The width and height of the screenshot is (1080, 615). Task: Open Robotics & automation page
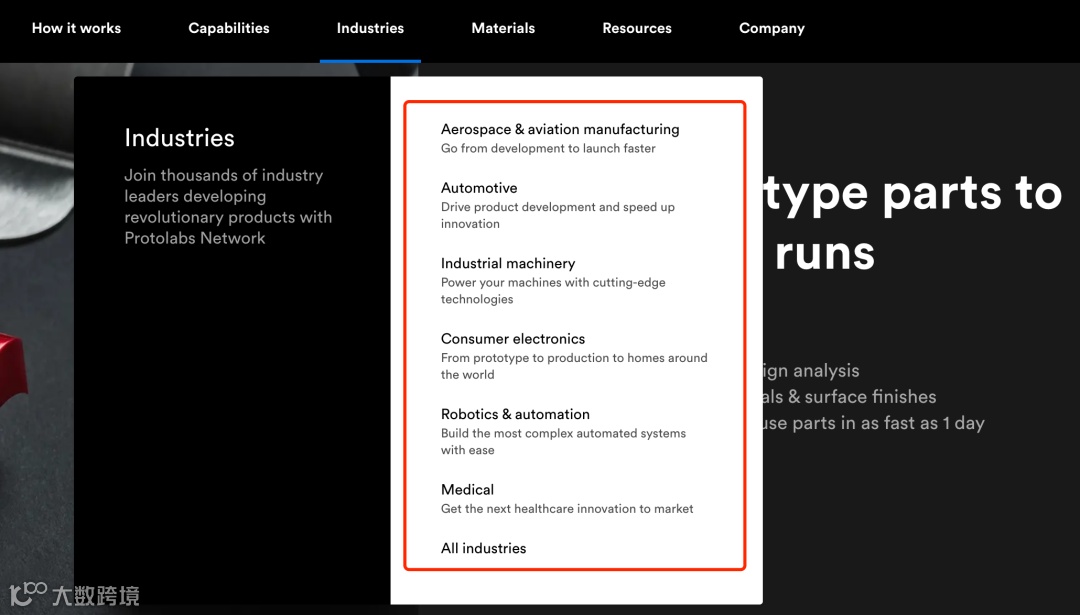[x=515, y=414]
